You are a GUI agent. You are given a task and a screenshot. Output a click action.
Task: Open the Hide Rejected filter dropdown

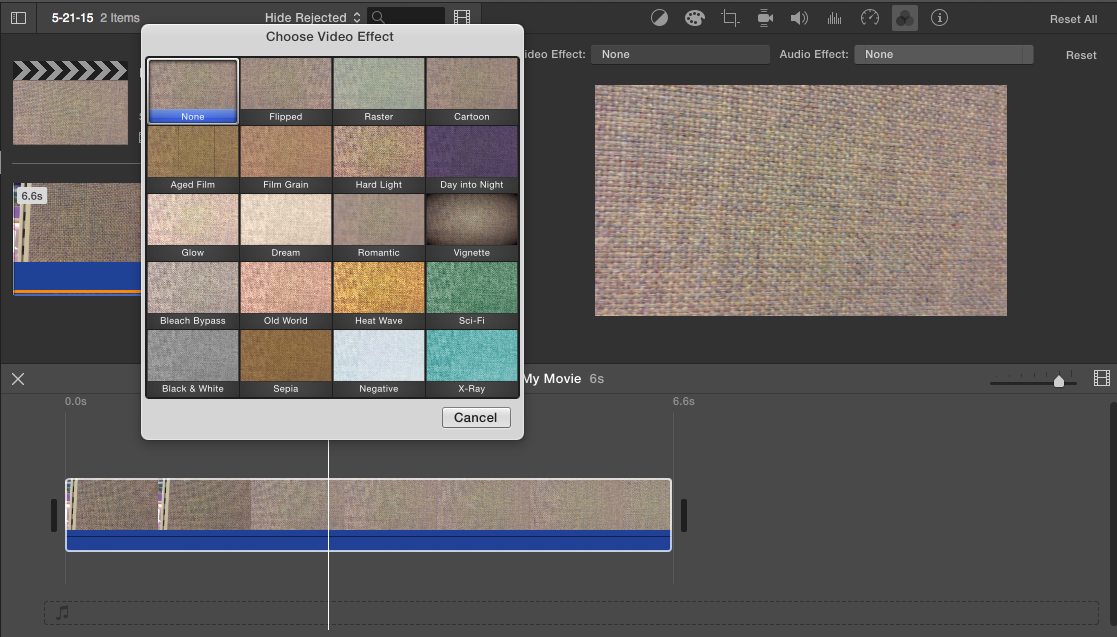point(312,18)
